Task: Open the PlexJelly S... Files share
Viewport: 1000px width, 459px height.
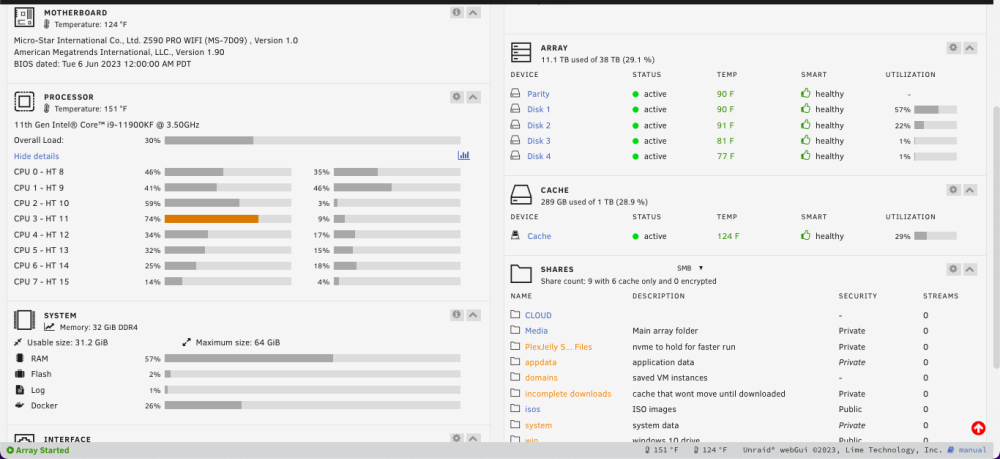Action: pyautogui.click(x=558, y=347)
